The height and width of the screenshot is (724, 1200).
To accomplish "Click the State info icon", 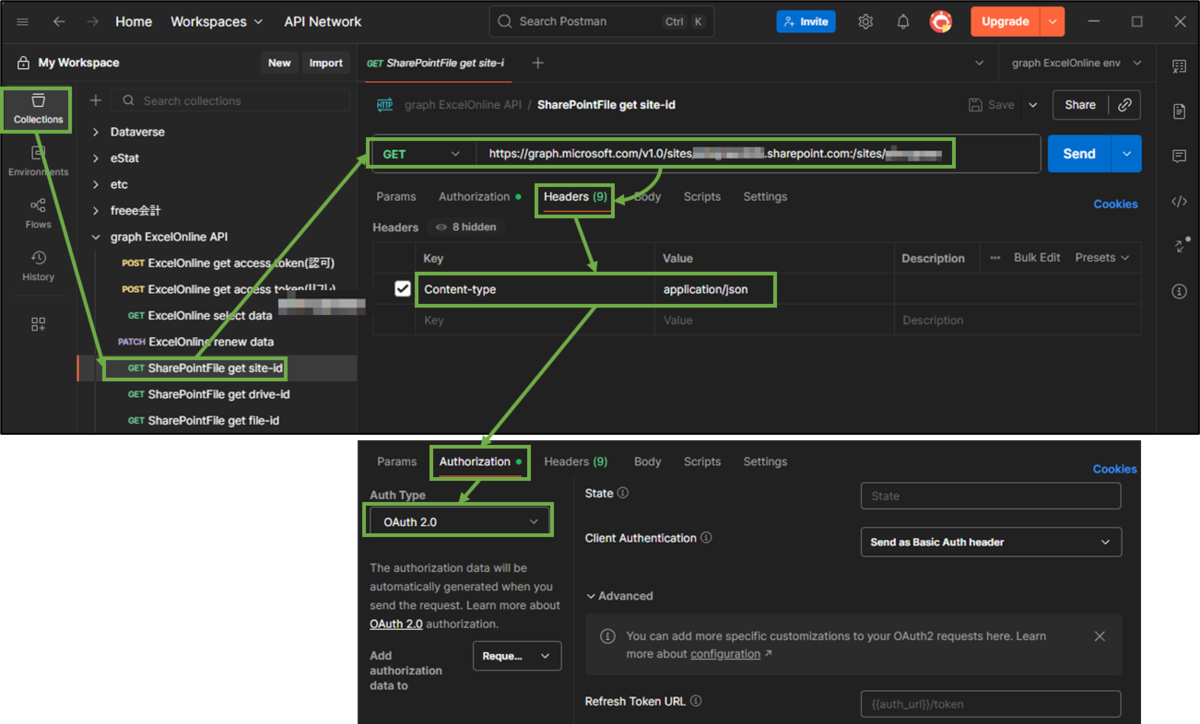I will (623, 493).
